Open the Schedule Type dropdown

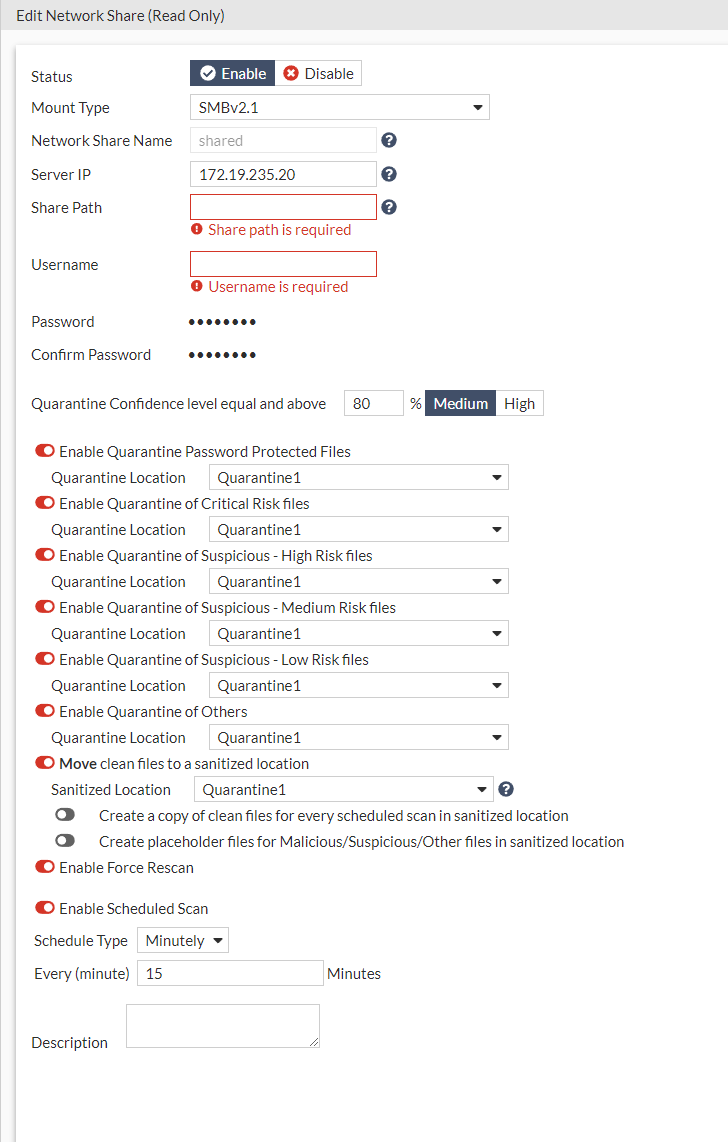(x=183, y=941)
